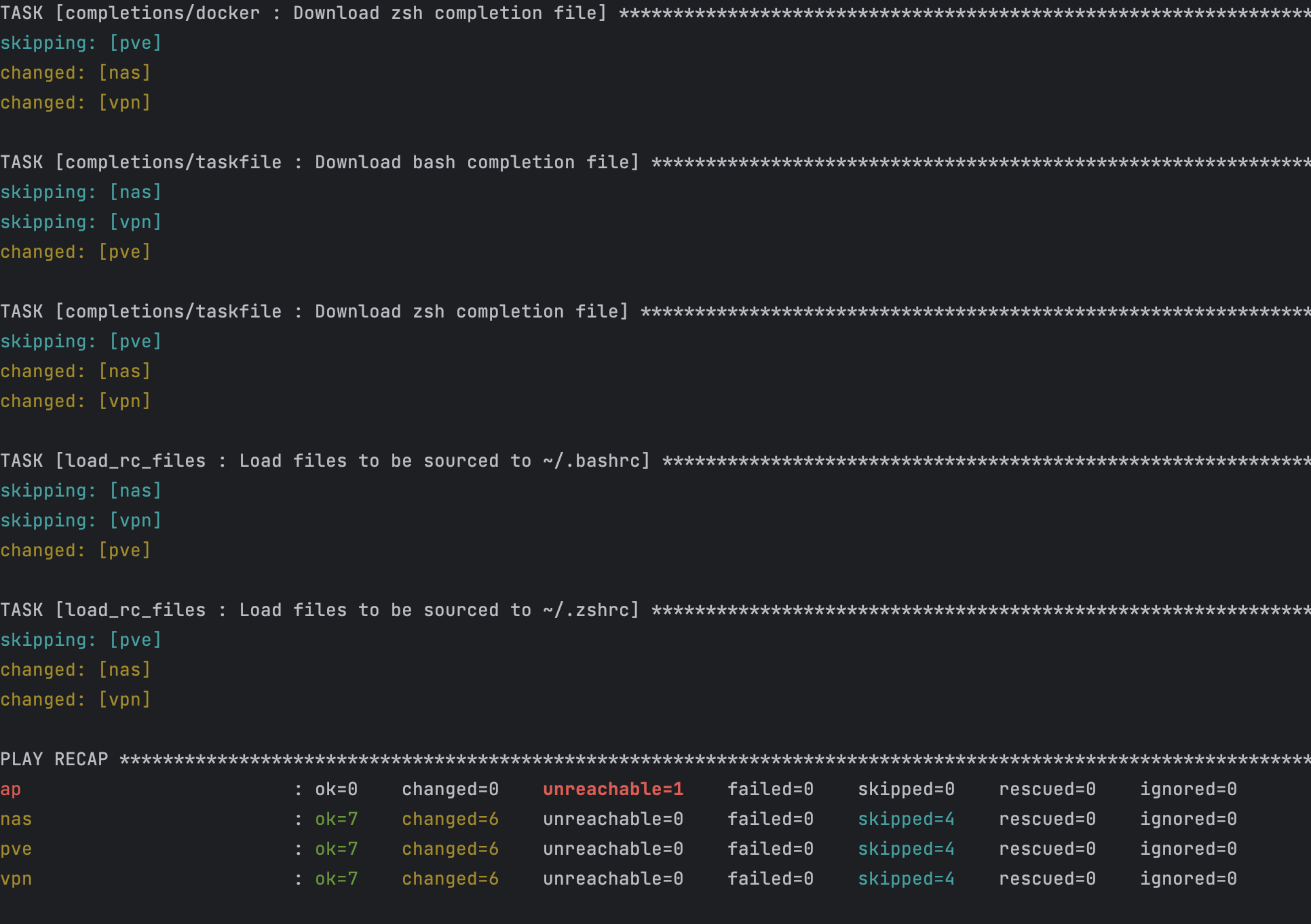Click 'changed: [pve]' under bashrc task

coord(75,550)
